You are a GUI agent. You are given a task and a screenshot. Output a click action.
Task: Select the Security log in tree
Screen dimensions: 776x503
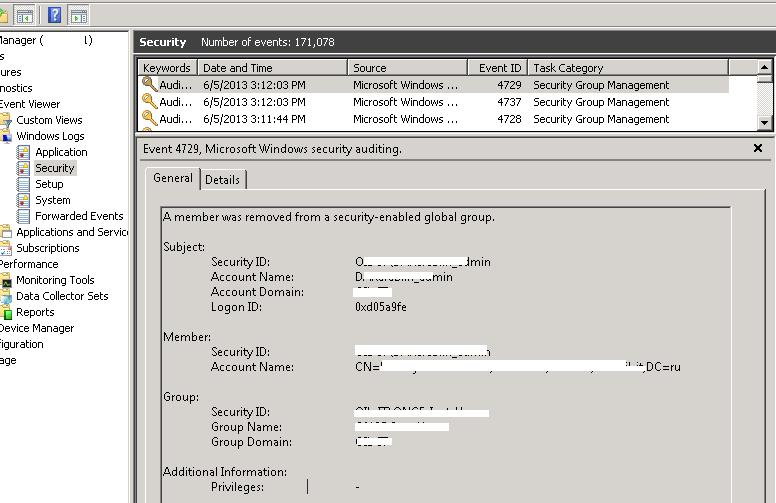[55, 168]
